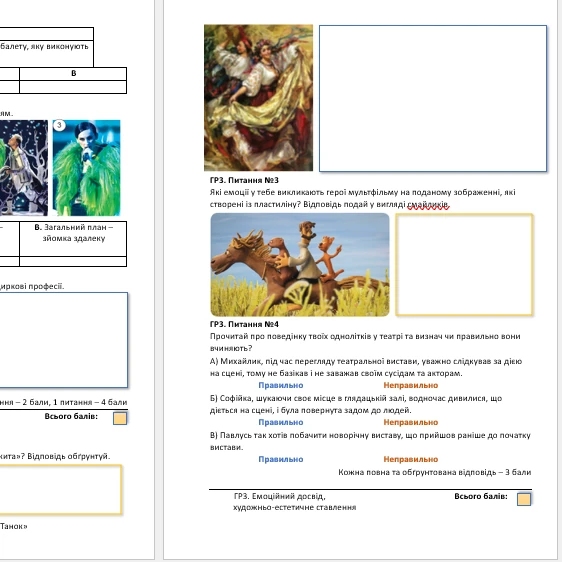Screen dimensions: 562x562
Task: Choose 'Неправильно' for statement А about Михайлик
Action: pyautogui.click(x=411, y=385)
